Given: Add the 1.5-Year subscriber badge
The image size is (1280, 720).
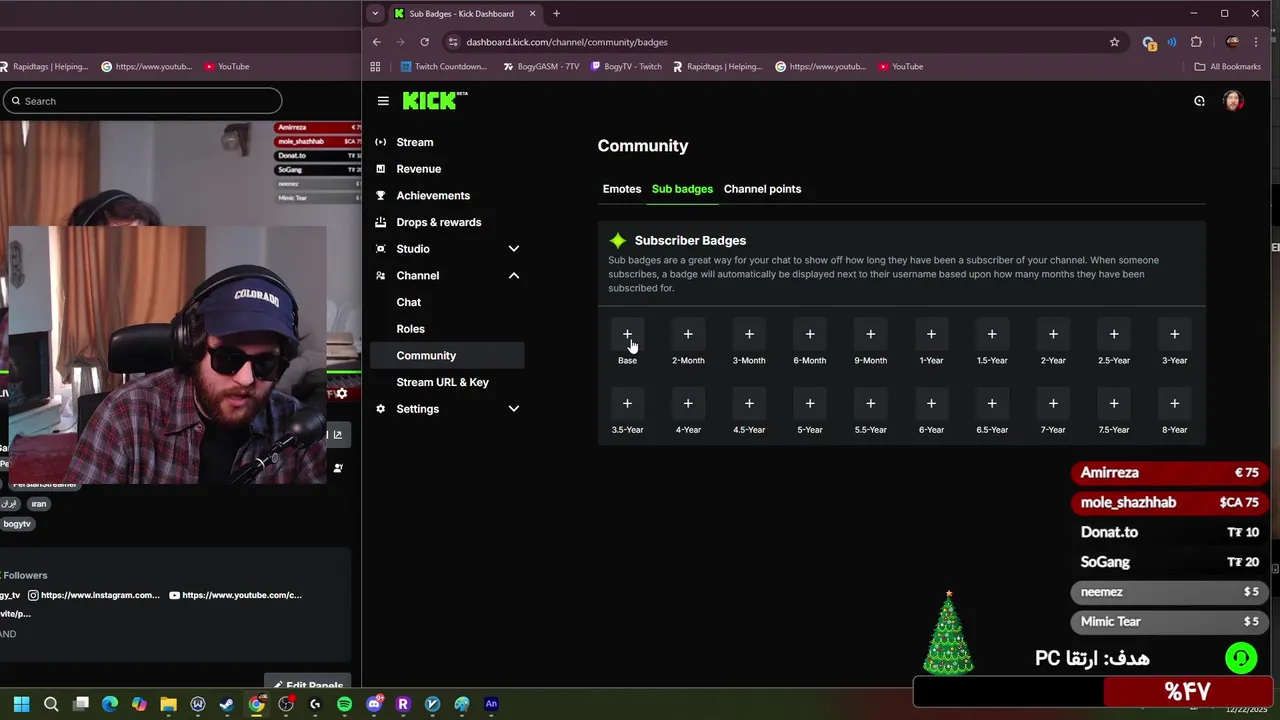Looking at the screenshot, I should (992, 334).
